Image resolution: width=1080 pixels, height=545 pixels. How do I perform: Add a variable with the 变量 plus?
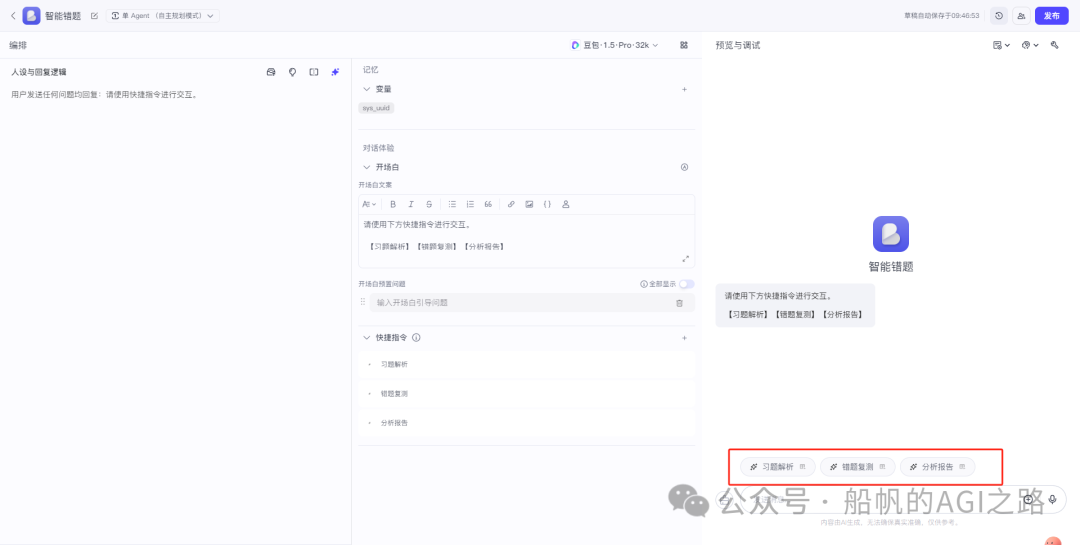[x=684, y=89]
